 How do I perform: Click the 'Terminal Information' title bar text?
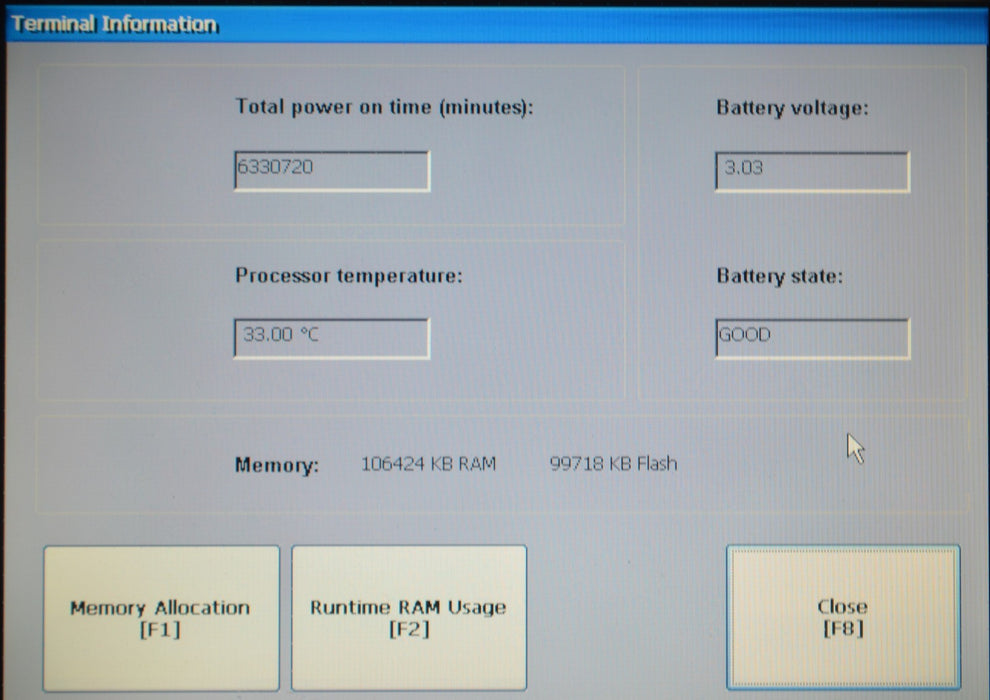pos(115,24)
